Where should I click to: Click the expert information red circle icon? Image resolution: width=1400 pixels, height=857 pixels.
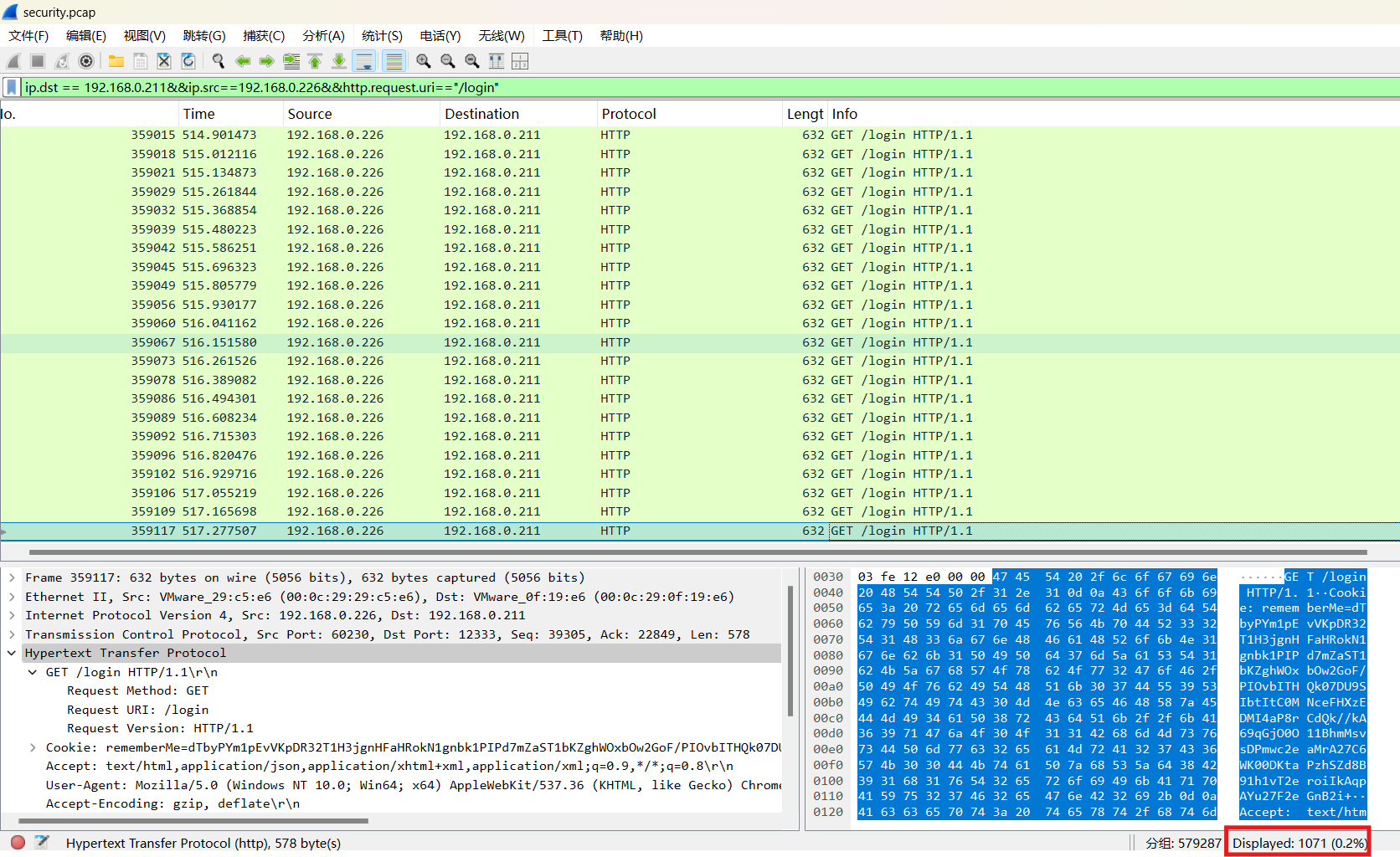coord(18,842)
